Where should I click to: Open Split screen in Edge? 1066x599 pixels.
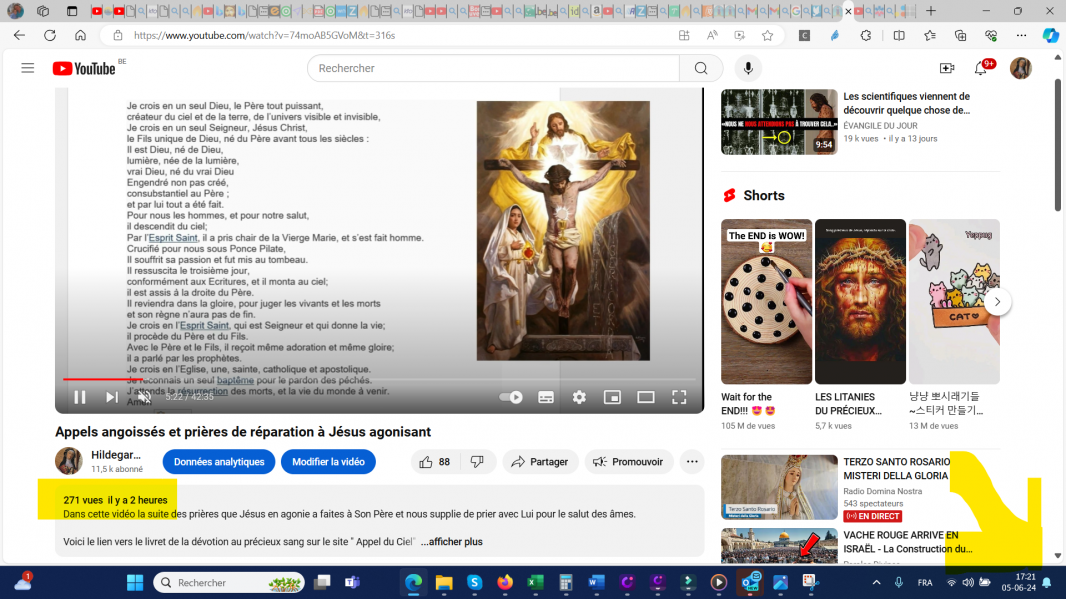click(x=899, y=35)
